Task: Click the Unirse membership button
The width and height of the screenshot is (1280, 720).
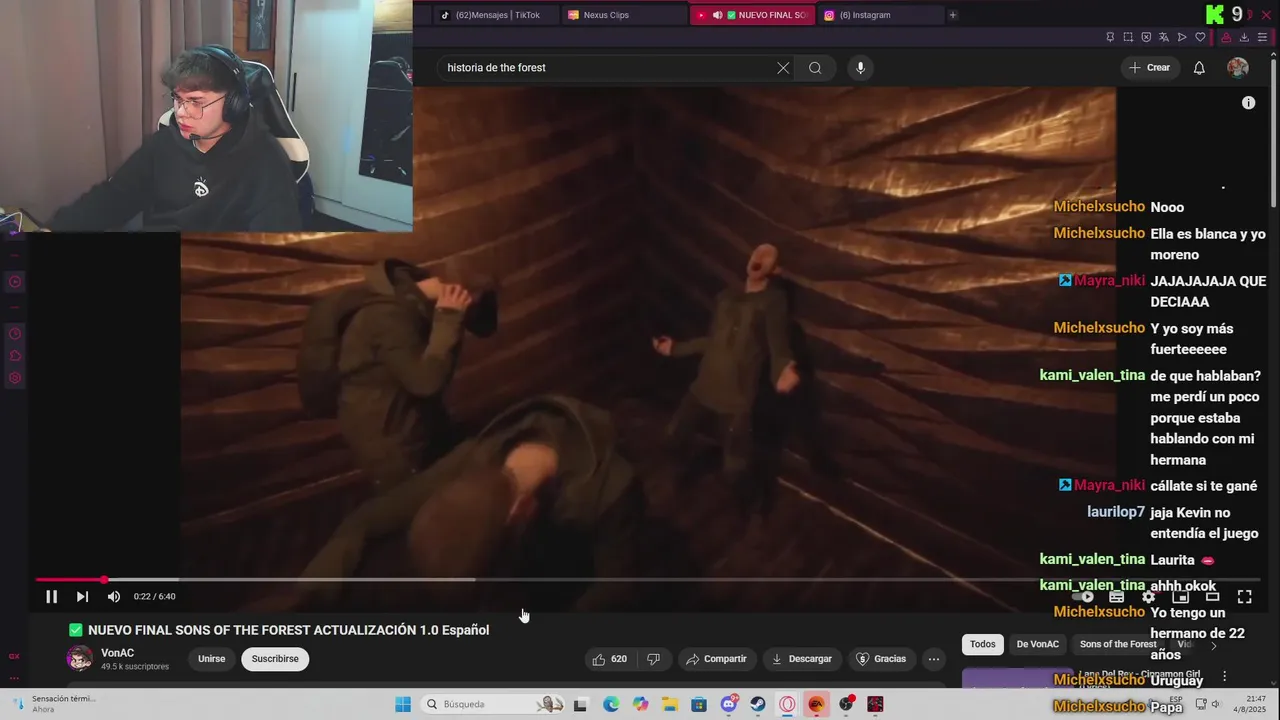Action: pos(211,659)
